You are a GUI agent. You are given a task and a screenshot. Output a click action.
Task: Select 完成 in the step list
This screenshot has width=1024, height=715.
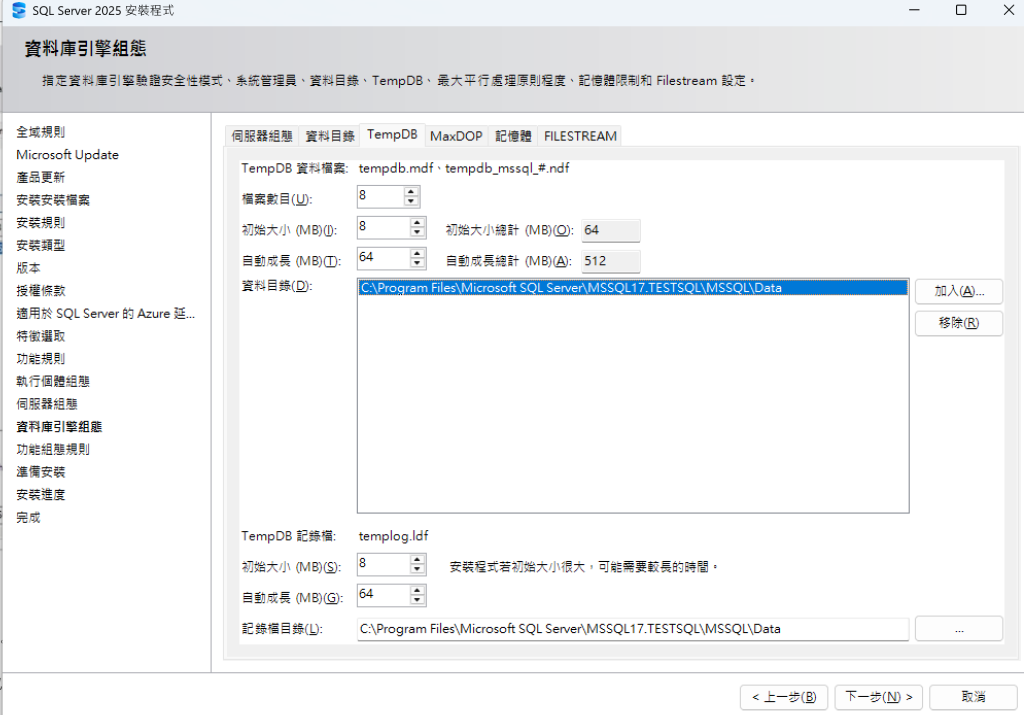pos(28,517)
